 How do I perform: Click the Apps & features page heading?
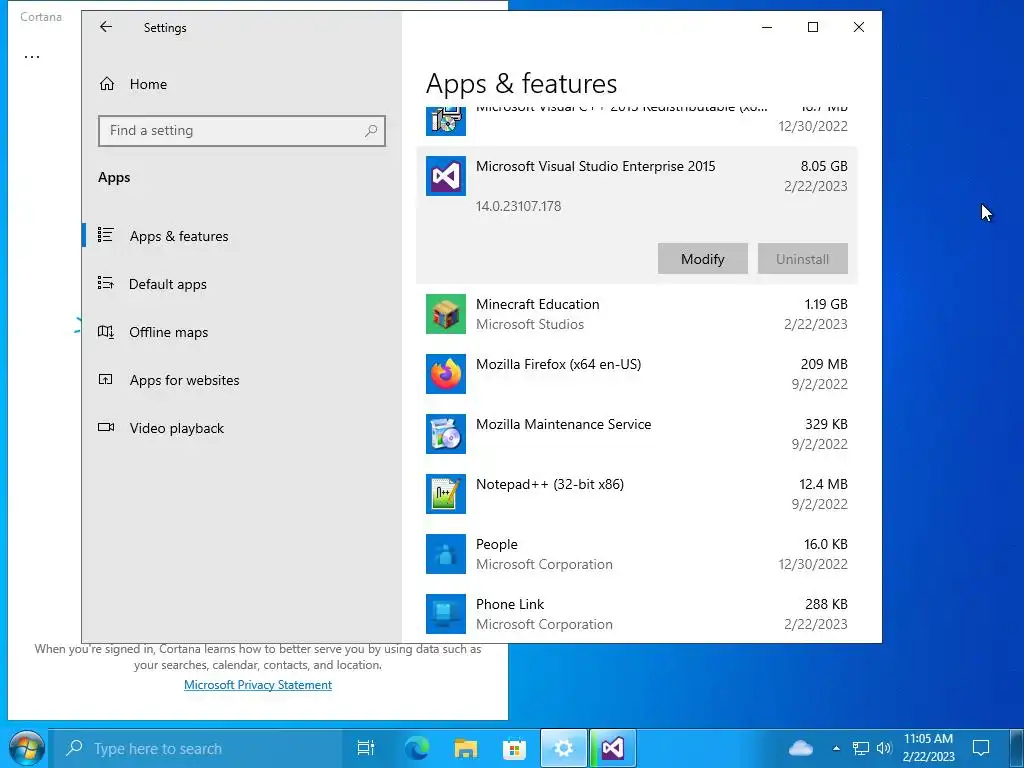[521, 84]
